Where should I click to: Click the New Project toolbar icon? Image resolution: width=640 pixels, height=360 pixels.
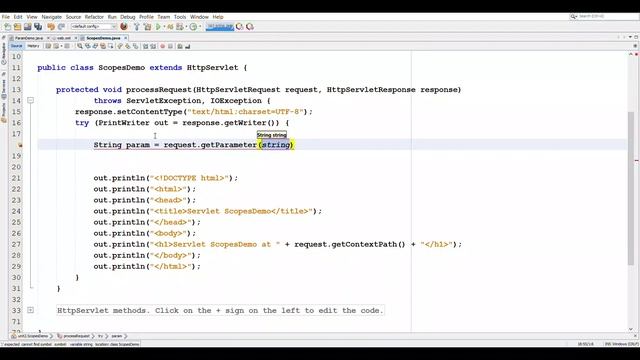point(17,27)
